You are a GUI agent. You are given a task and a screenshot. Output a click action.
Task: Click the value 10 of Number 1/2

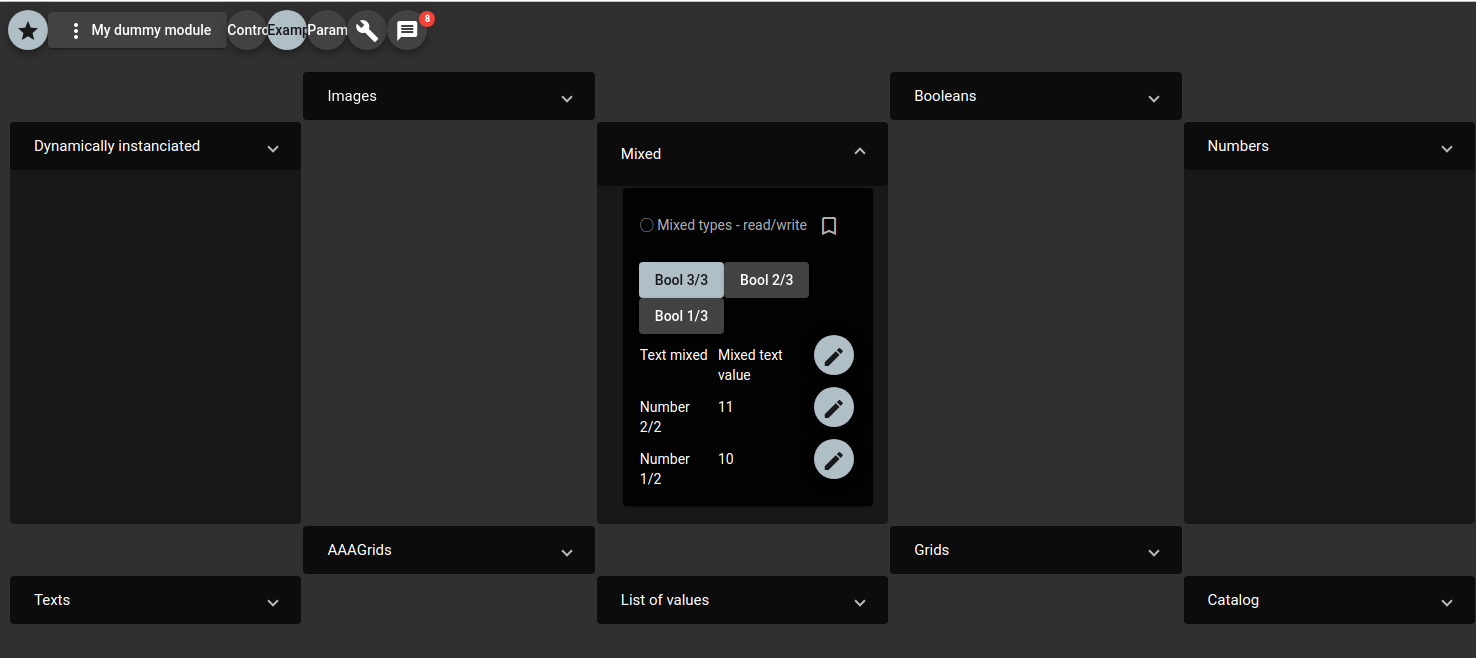point(726,459)
